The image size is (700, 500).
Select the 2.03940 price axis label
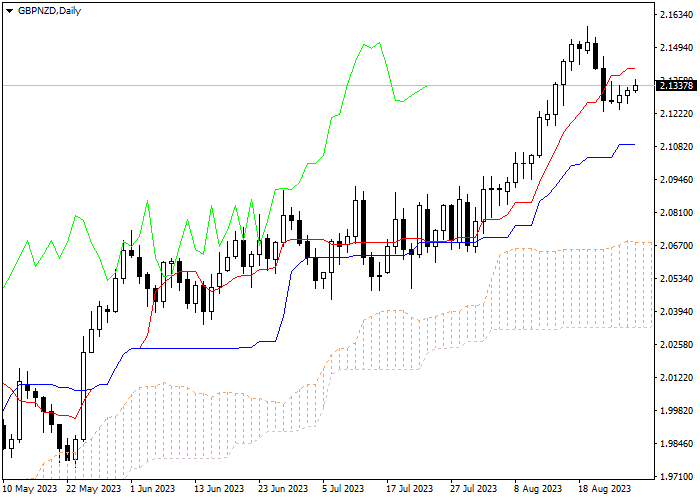pos(676,312)
